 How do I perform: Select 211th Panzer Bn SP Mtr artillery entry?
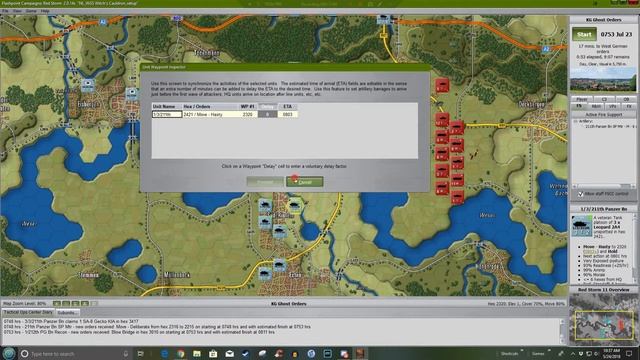[610, 127]
